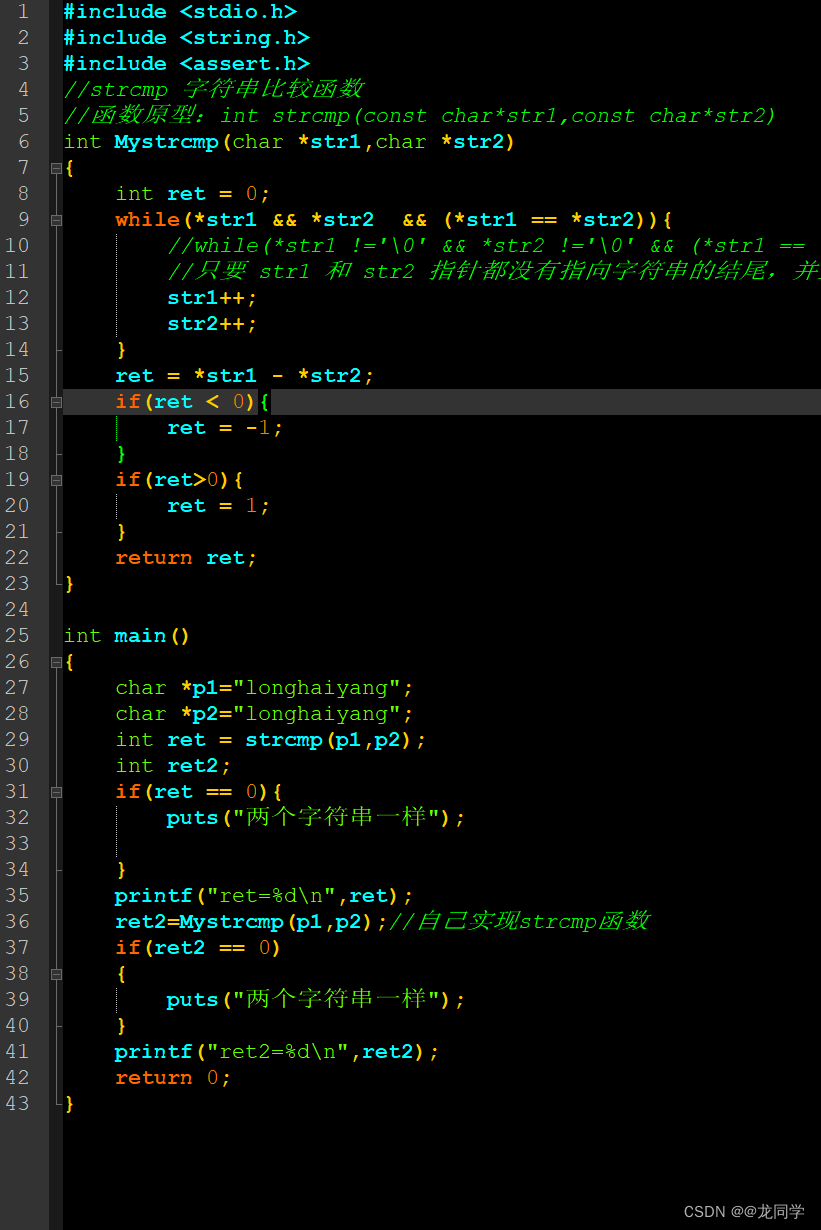Click 'int main()' declaration
The width and height of the screenshot is (821, 1230).
pos(127,636)
